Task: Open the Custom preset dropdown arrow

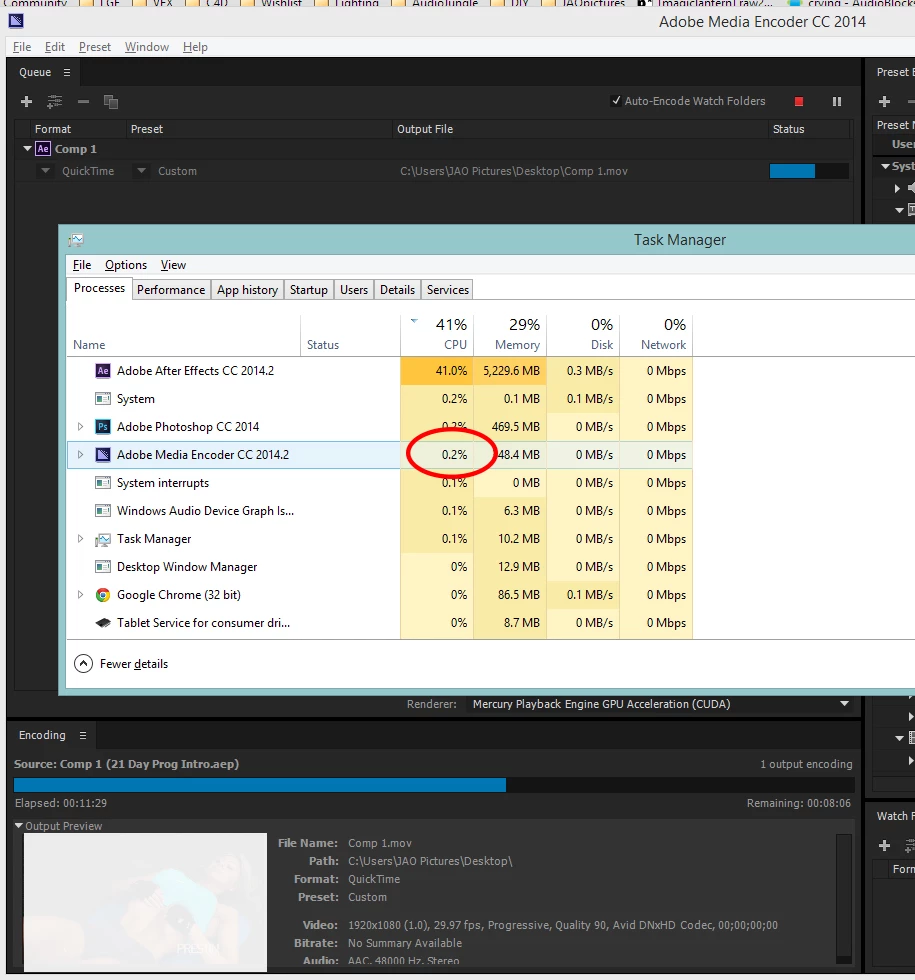Action: point(141,171)
